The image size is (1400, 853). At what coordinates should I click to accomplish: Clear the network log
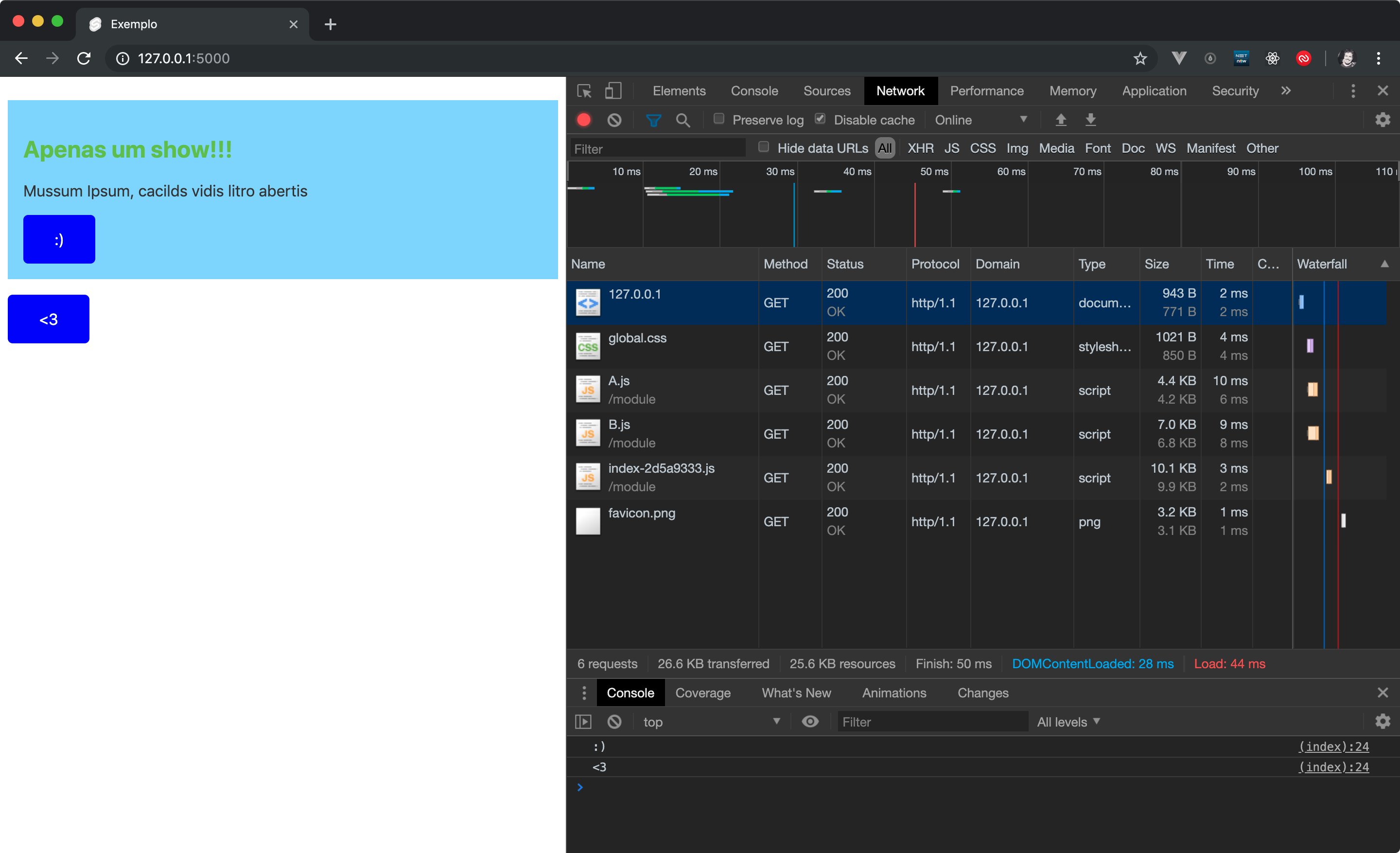(614, 120)
